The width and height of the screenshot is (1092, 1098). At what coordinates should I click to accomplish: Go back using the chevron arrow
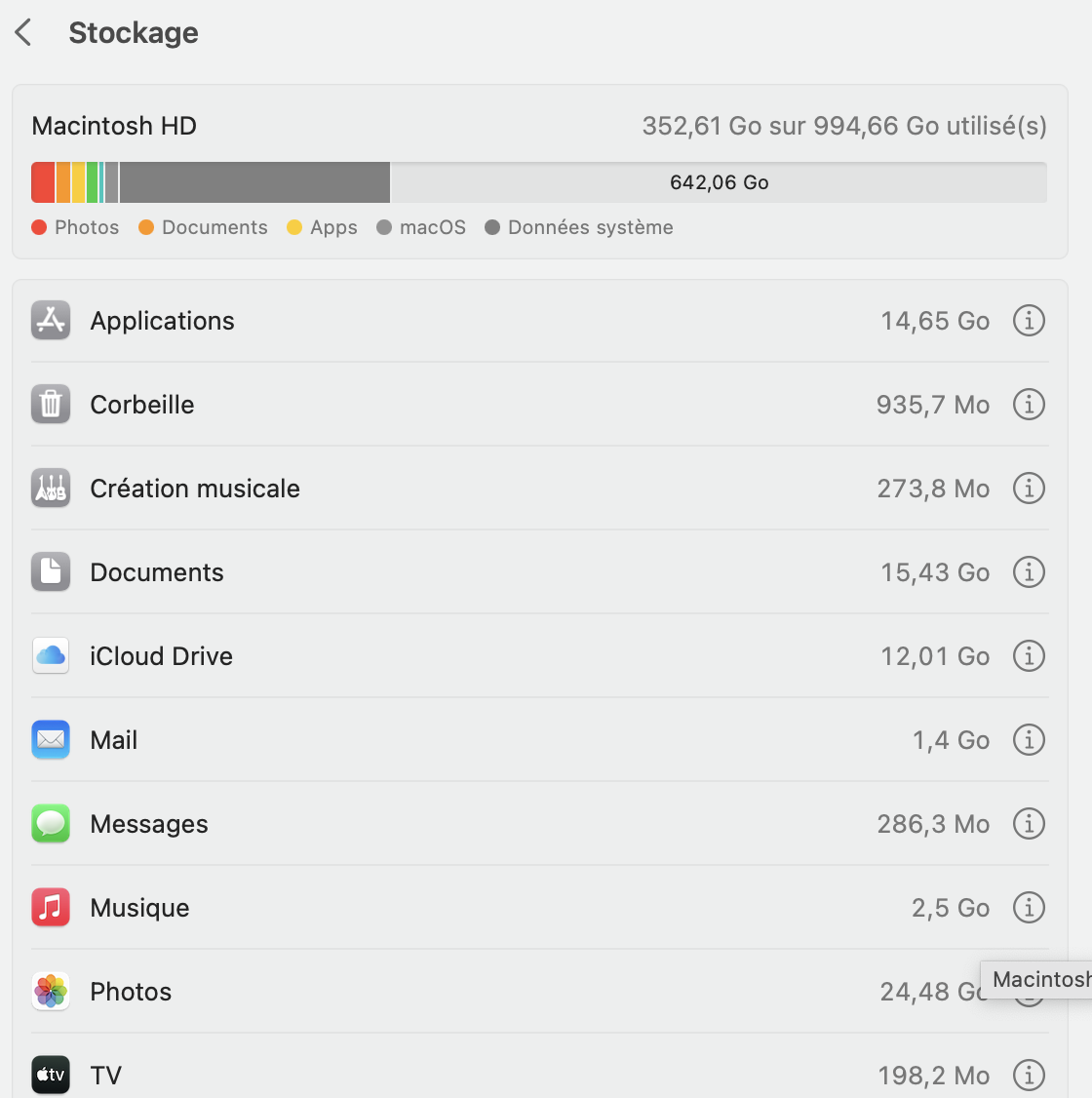[x=24, y=32]
